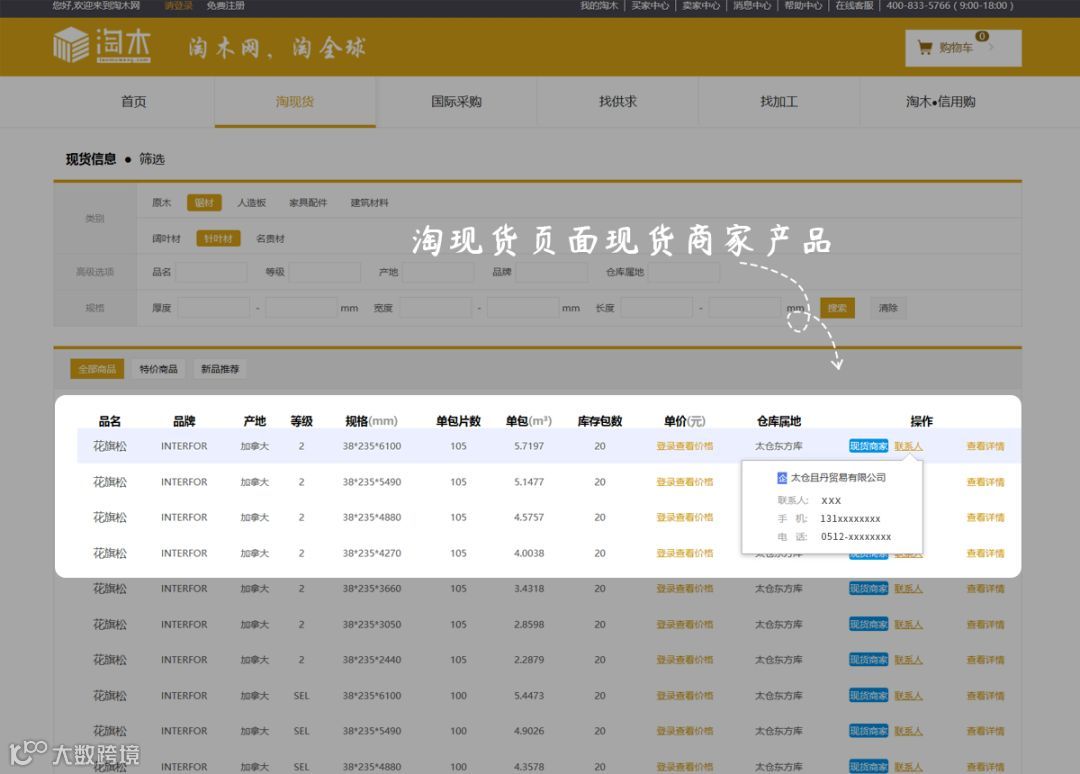Click 查看详情 for the 5.4473 SEL row
The image size is (1080, 774).
(x=986, y=695)
